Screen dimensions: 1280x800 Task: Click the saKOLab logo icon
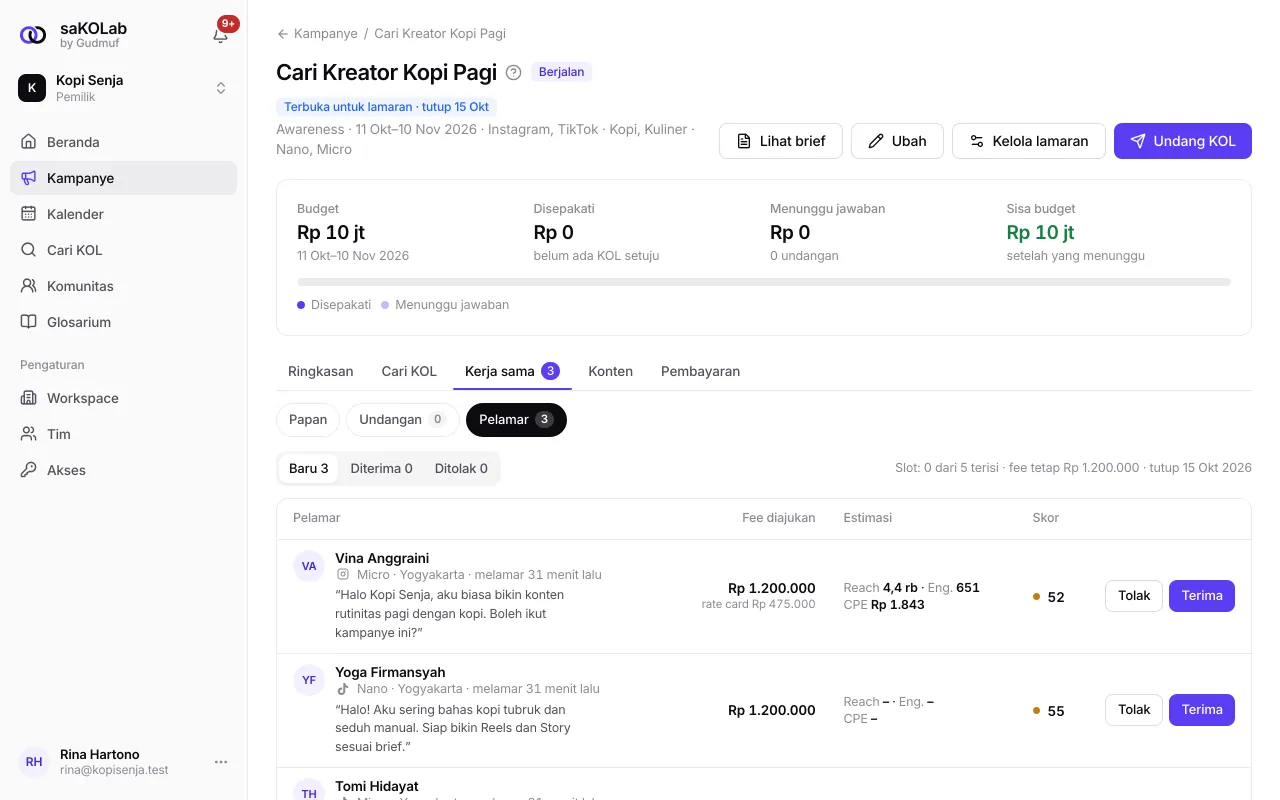tap(33, 35)
